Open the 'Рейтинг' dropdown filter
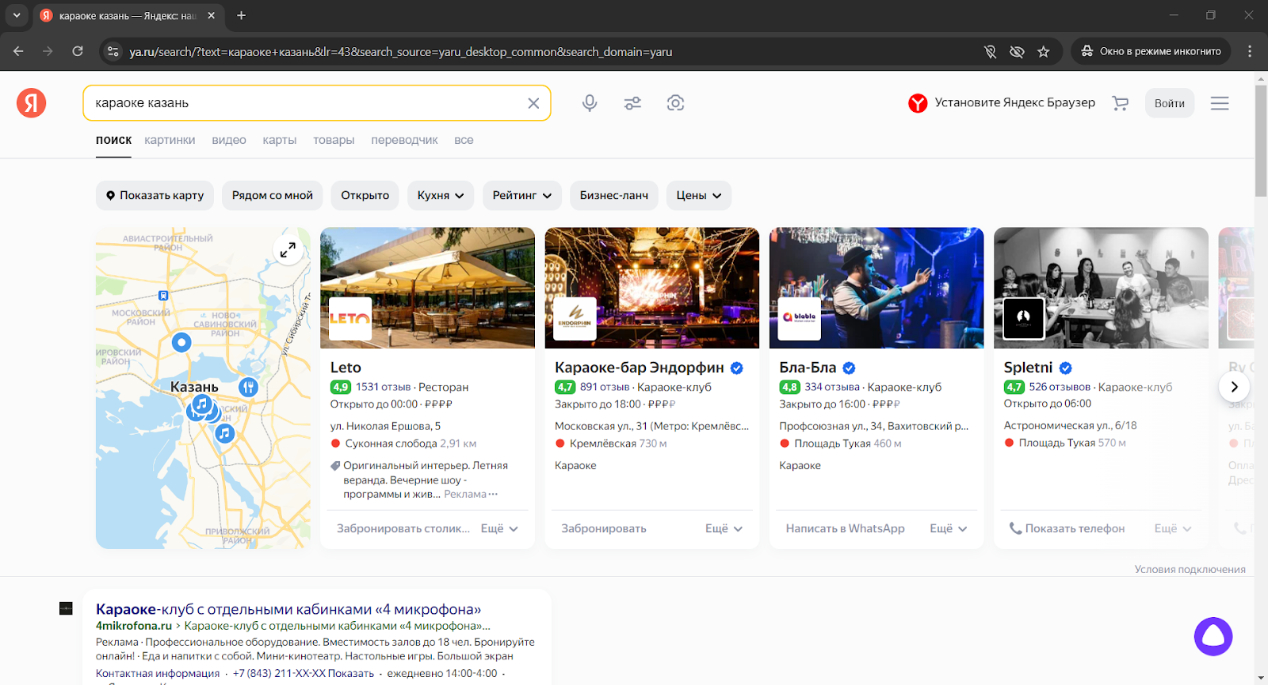This screenshot has width=1268, height=685. [x=522, y=195]
